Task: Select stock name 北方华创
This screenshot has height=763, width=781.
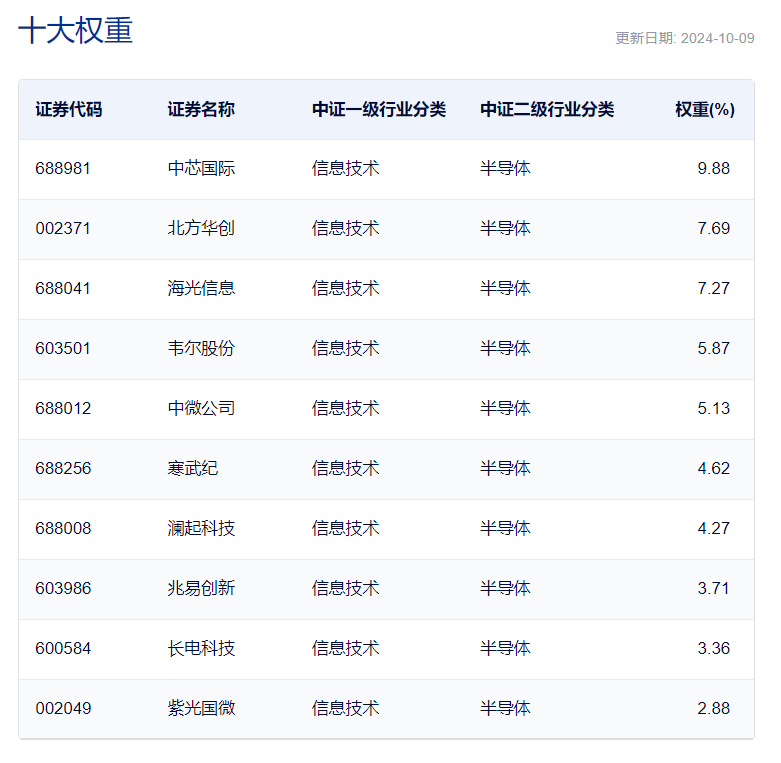Action: pyautogui.click(x=201, y=229)
